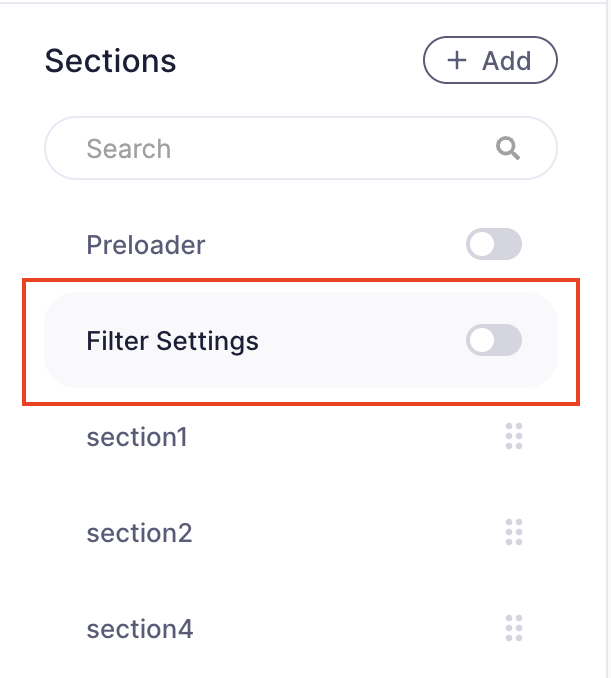Click the plus icon in the Add button
The height and width of the screenshot is (678, 611).
click(457, 60)
